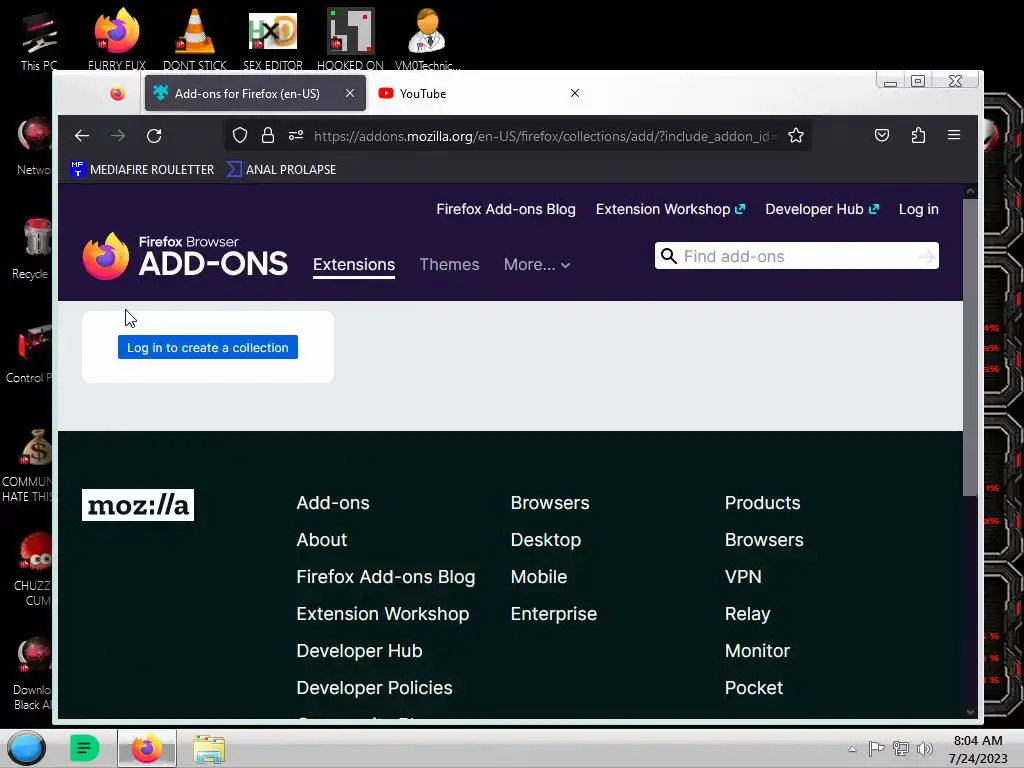Click the Firefox taskbar button
Screen dimensions: 1024x768
click(147, 748)
